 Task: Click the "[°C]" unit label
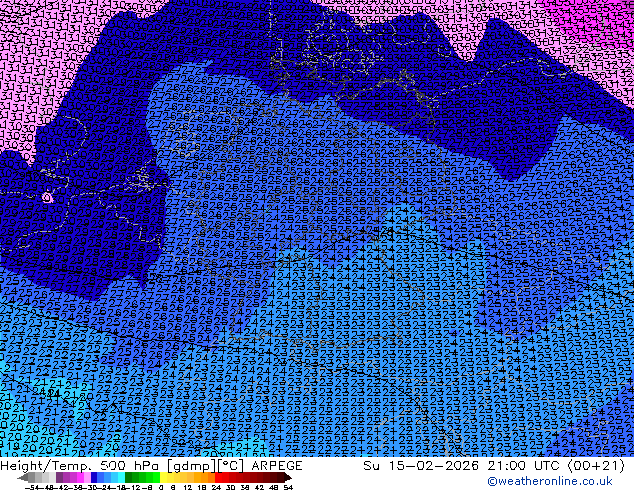click(231, 466)
